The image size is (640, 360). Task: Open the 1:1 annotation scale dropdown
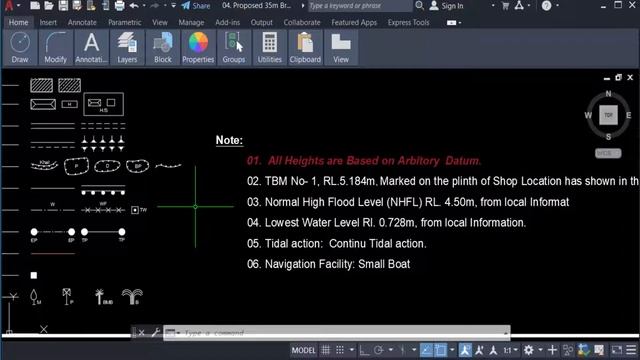point(510,350)
